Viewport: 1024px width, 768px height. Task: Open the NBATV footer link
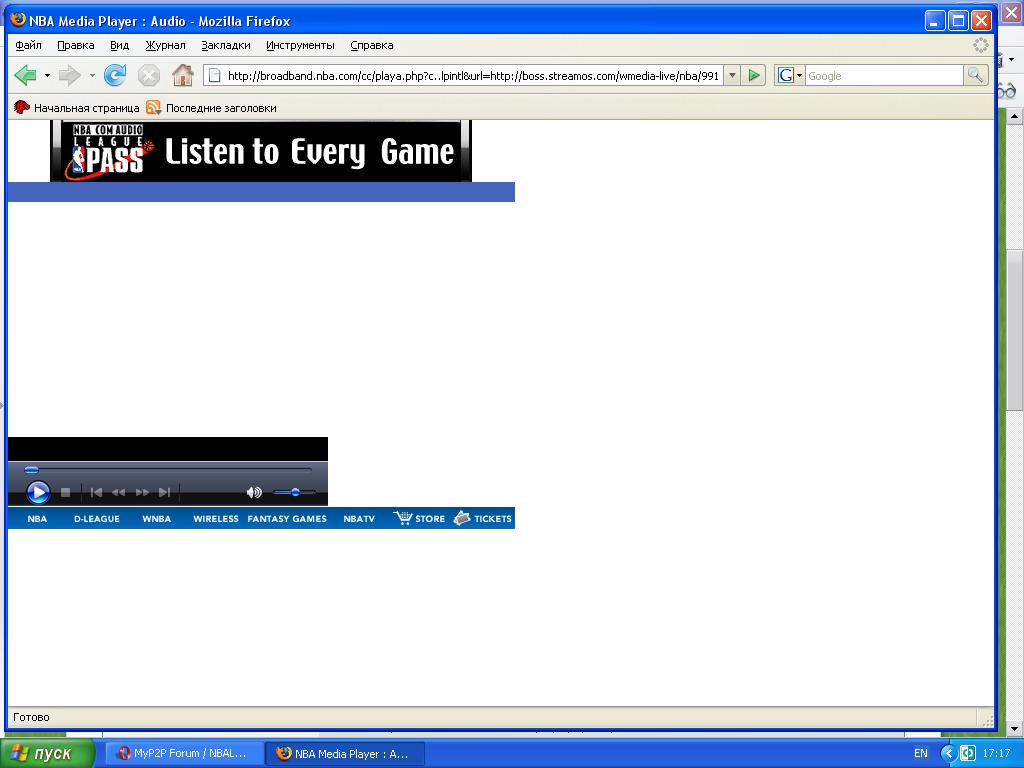(359, 519)
